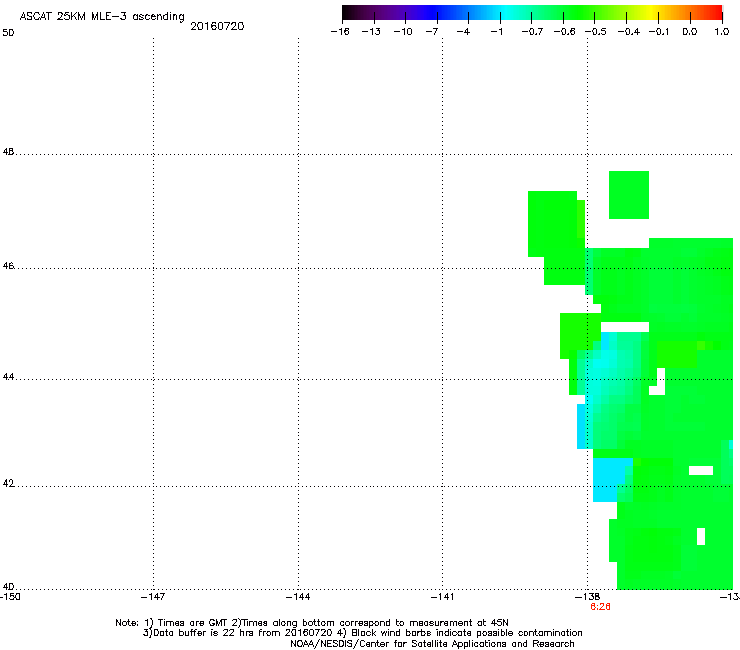This screenshot has width=740, height=650.
Task: Click the colorbar label -0.6
Action: (x=564, y=32)
